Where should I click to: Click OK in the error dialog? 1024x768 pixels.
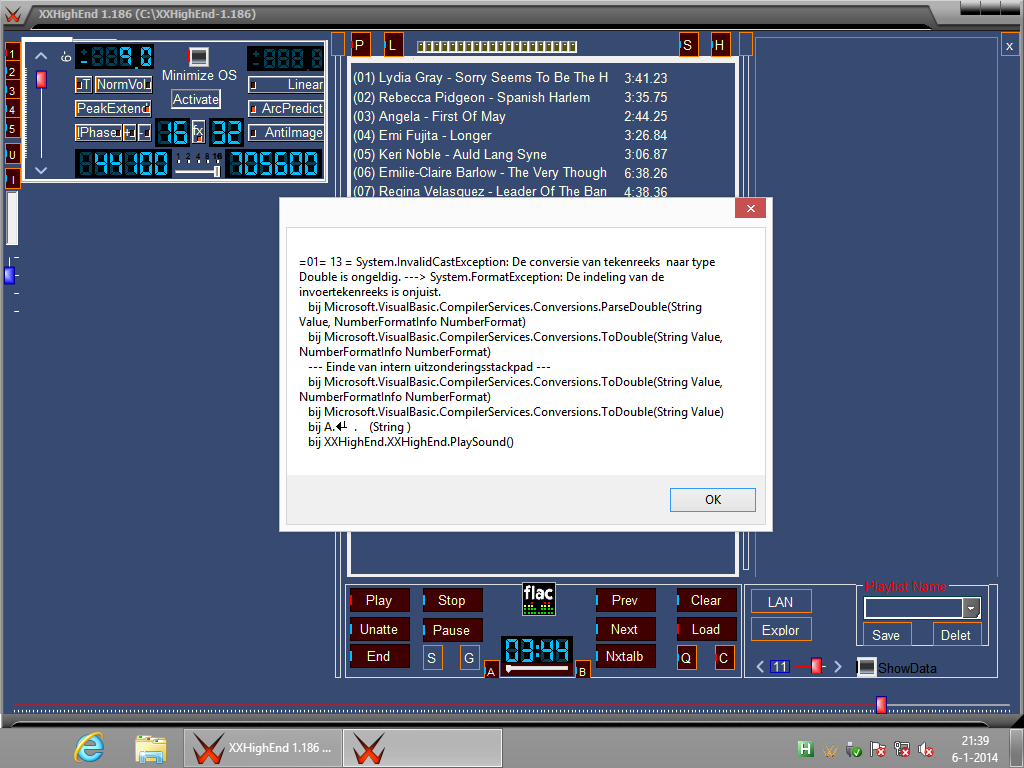pyautogui.click(x=712, y=500)
